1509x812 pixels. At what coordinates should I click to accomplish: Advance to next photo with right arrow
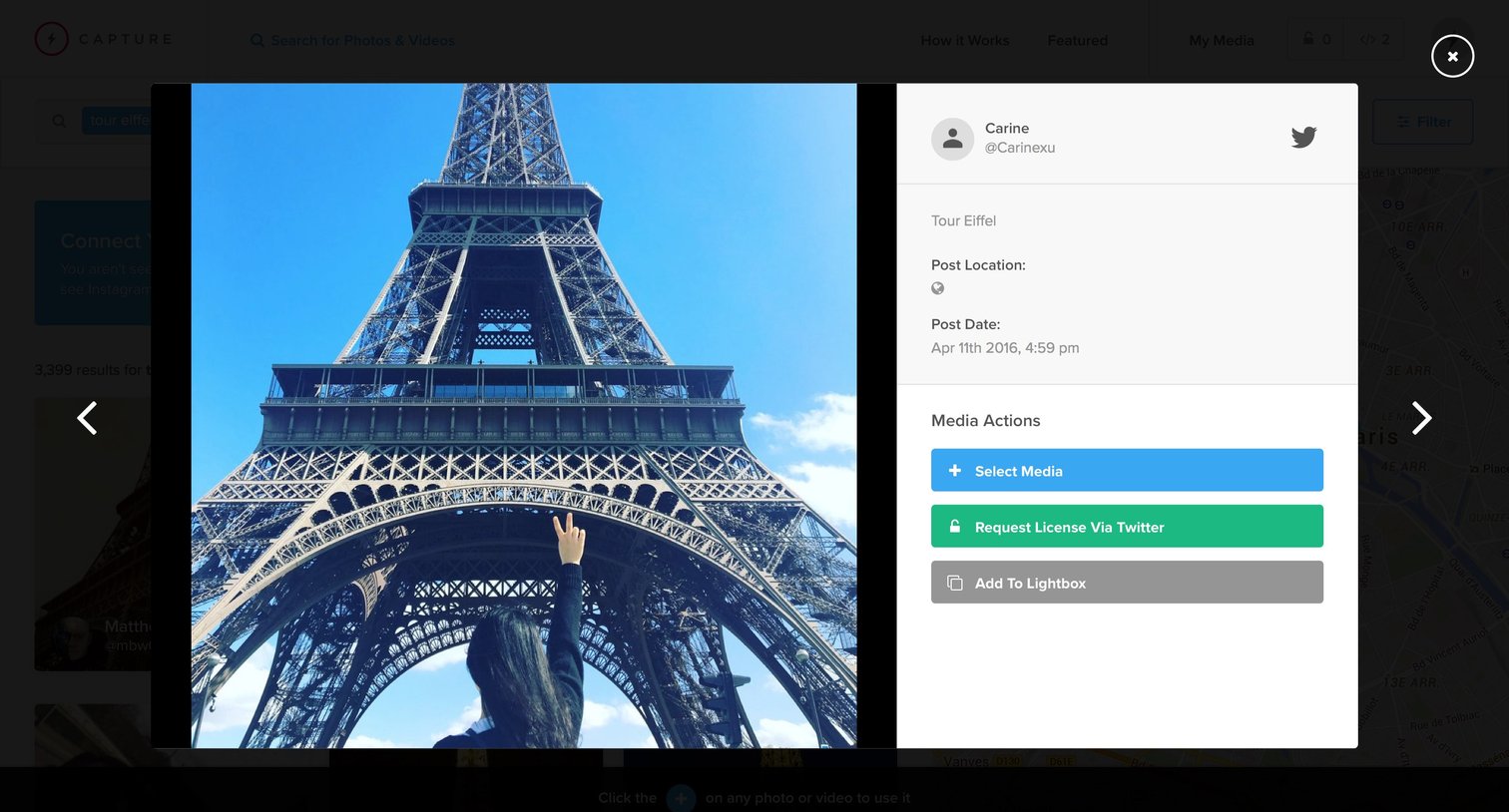point(1421,418)
